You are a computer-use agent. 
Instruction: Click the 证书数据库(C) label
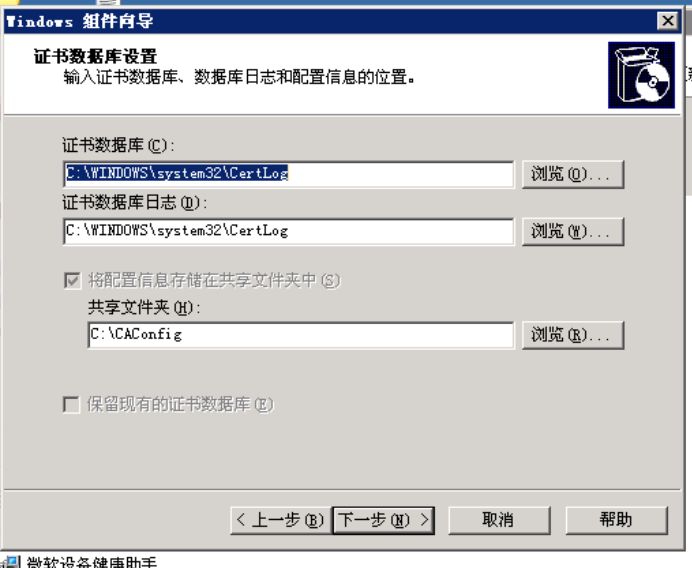pos(118,145)
